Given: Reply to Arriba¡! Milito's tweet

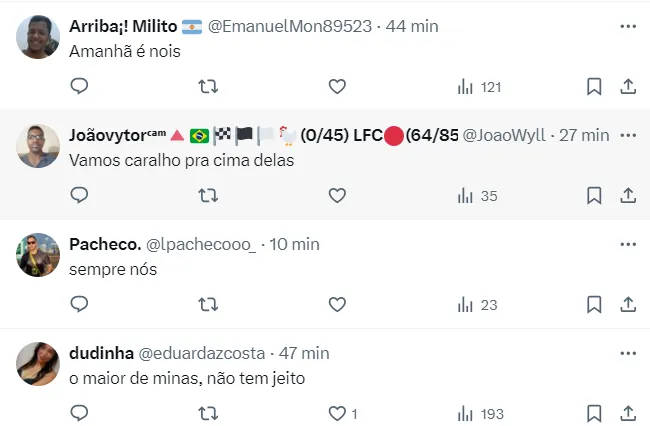Looking at the screenshot, I should coord(80,87).
